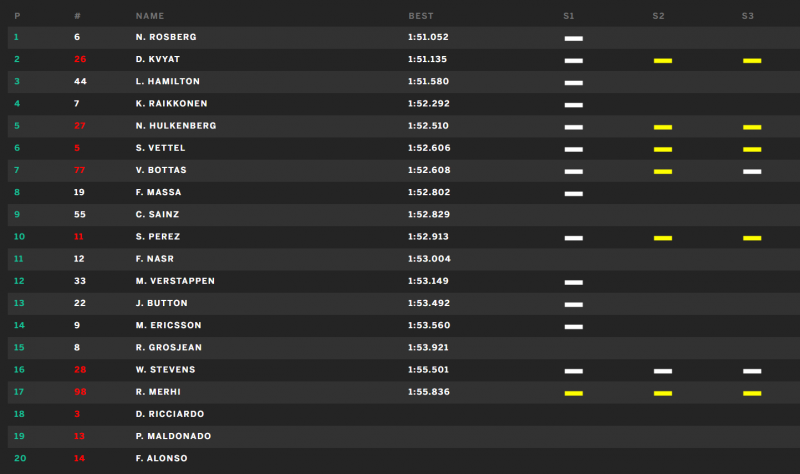This screenshot has width=800, height=474.
Task: Click the BEST column header
Action: (421, 16)
